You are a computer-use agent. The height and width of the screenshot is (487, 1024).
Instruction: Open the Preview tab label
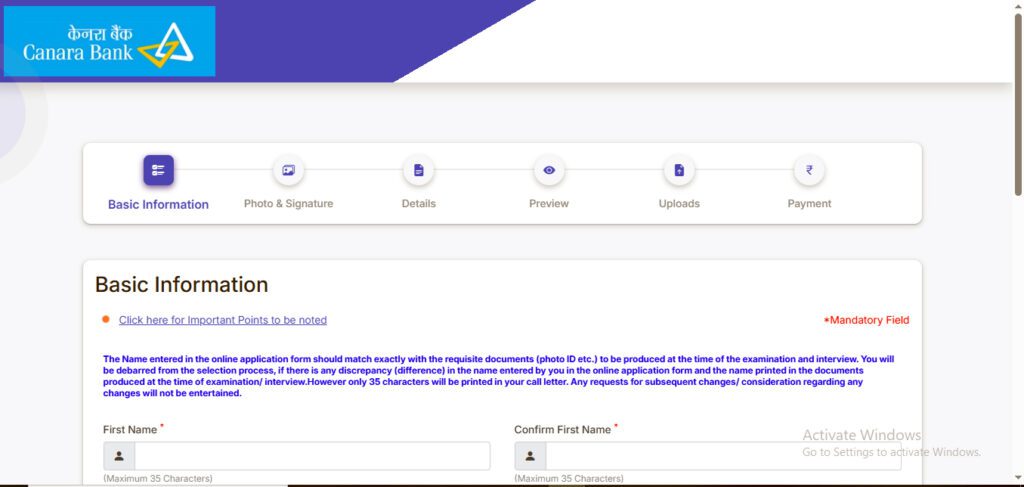(x=548, y=204)
